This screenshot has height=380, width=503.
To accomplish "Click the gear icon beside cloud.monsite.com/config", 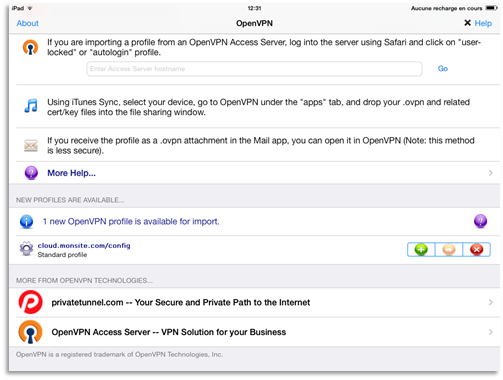I will click(26, 249).
